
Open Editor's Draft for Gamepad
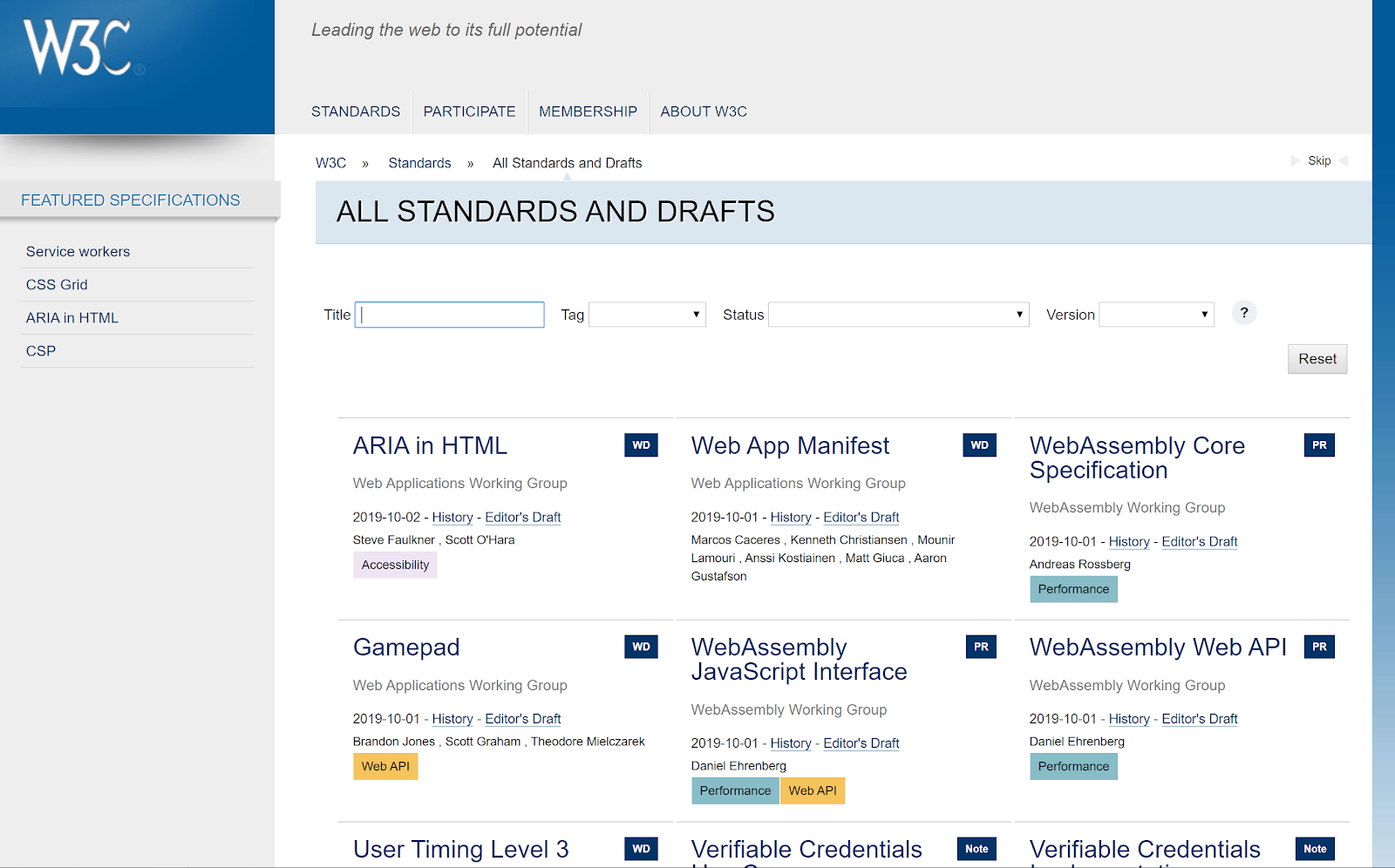523,719
